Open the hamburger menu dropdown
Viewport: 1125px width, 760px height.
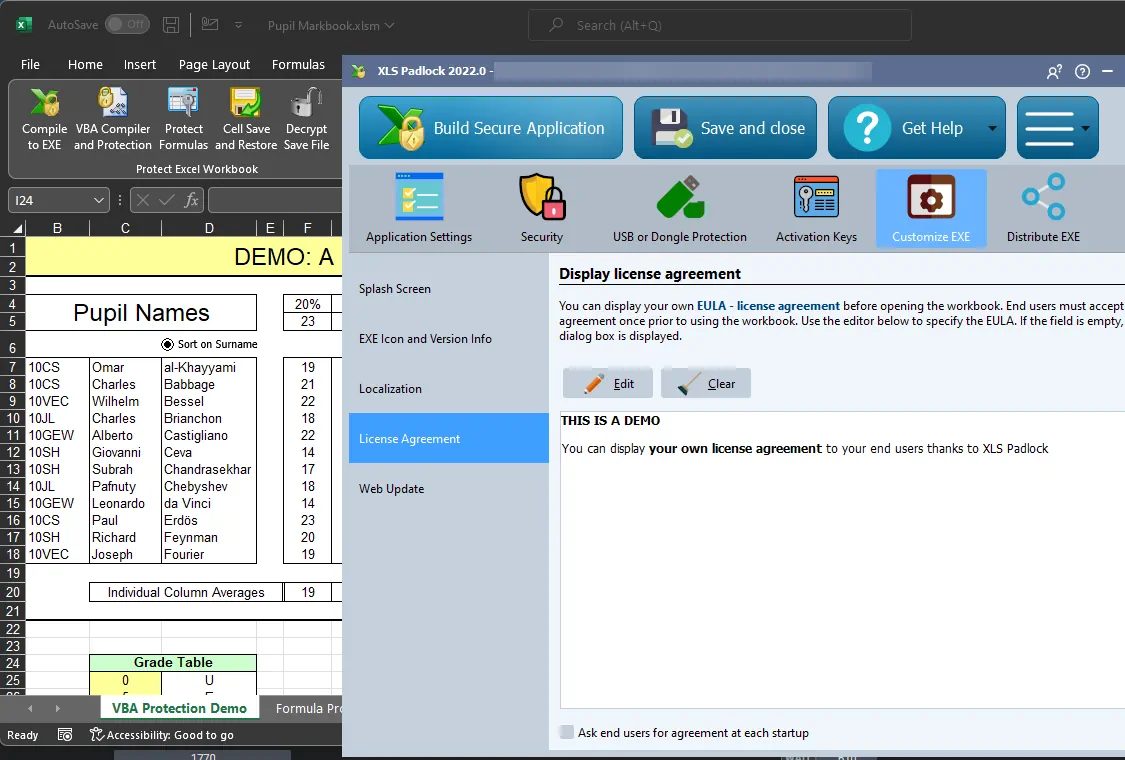coord(1058,128)
